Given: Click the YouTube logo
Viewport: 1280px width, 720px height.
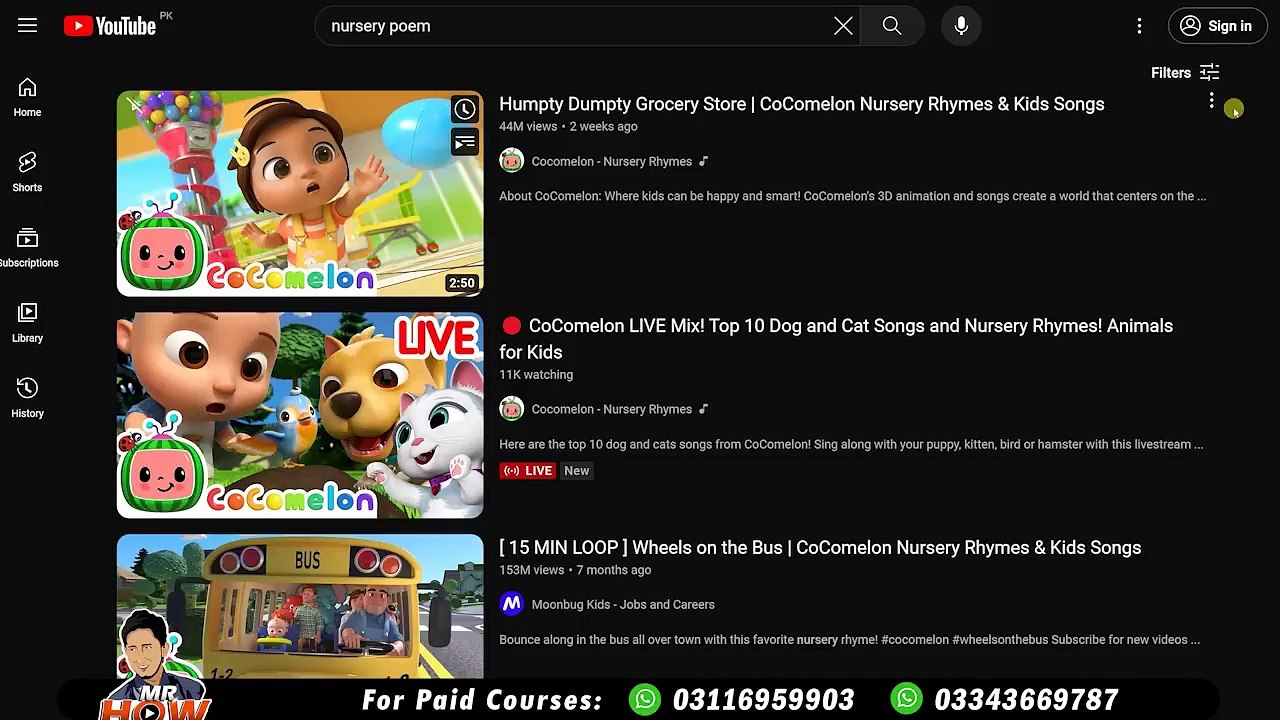Looking at the screenshot, I should 110,26.
